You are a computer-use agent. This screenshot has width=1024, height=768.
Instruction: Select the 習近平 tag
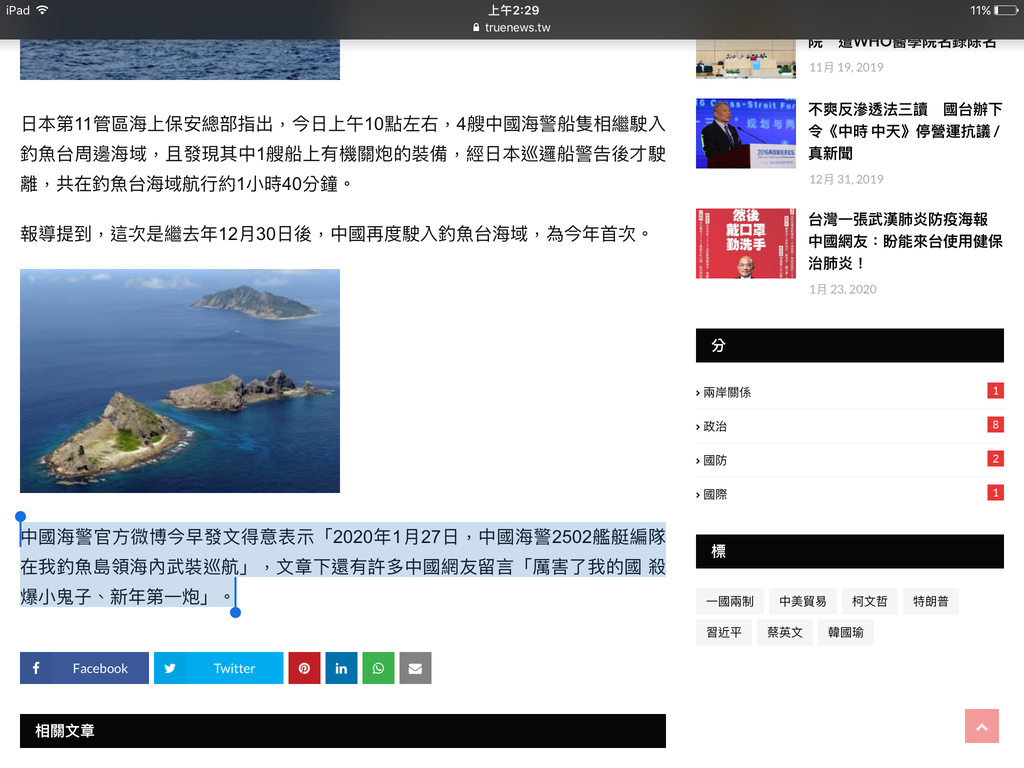point(724,632)
